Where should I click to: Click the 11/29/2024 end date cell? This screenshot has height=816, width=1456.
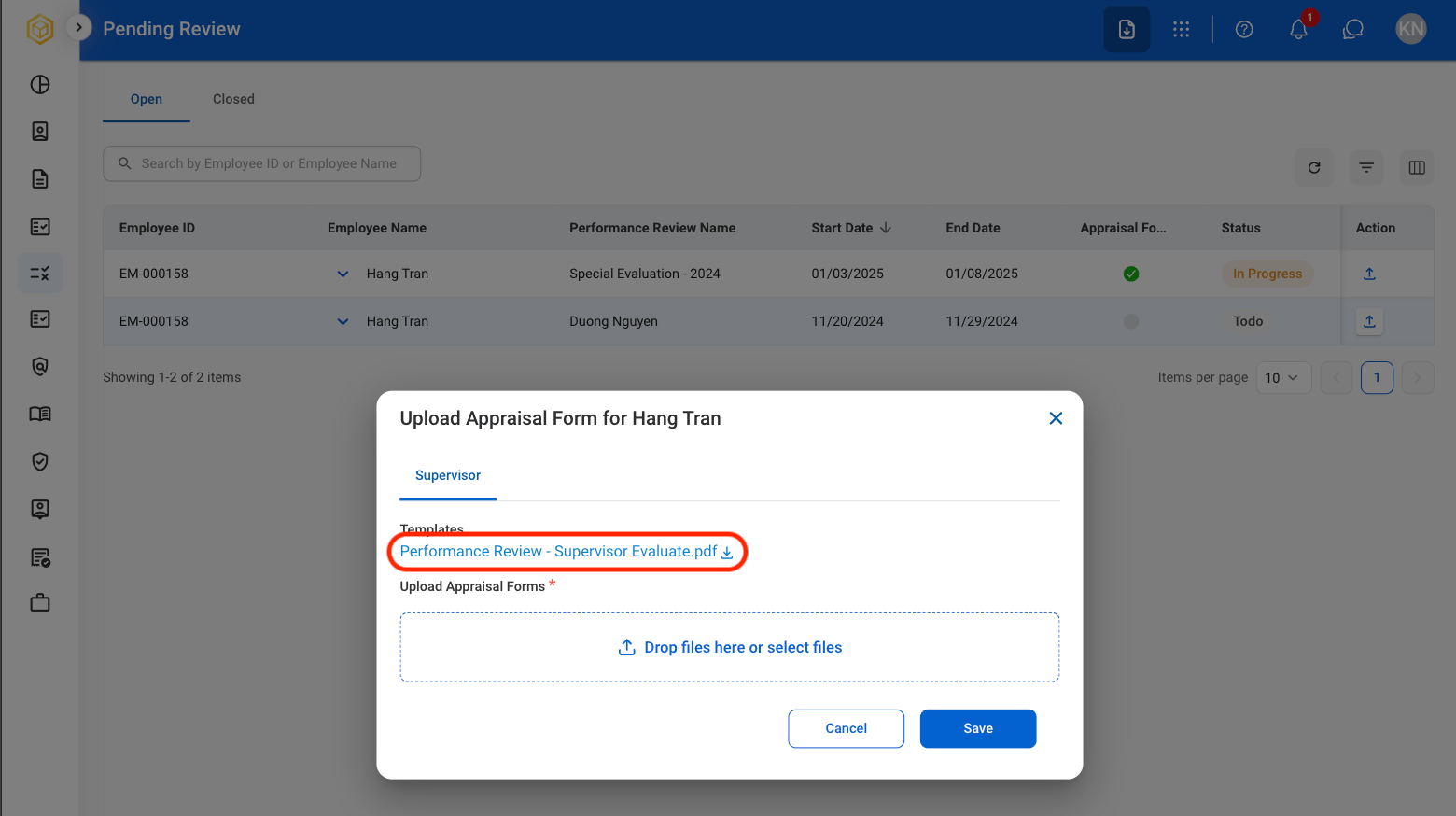[x=982, y=321]
